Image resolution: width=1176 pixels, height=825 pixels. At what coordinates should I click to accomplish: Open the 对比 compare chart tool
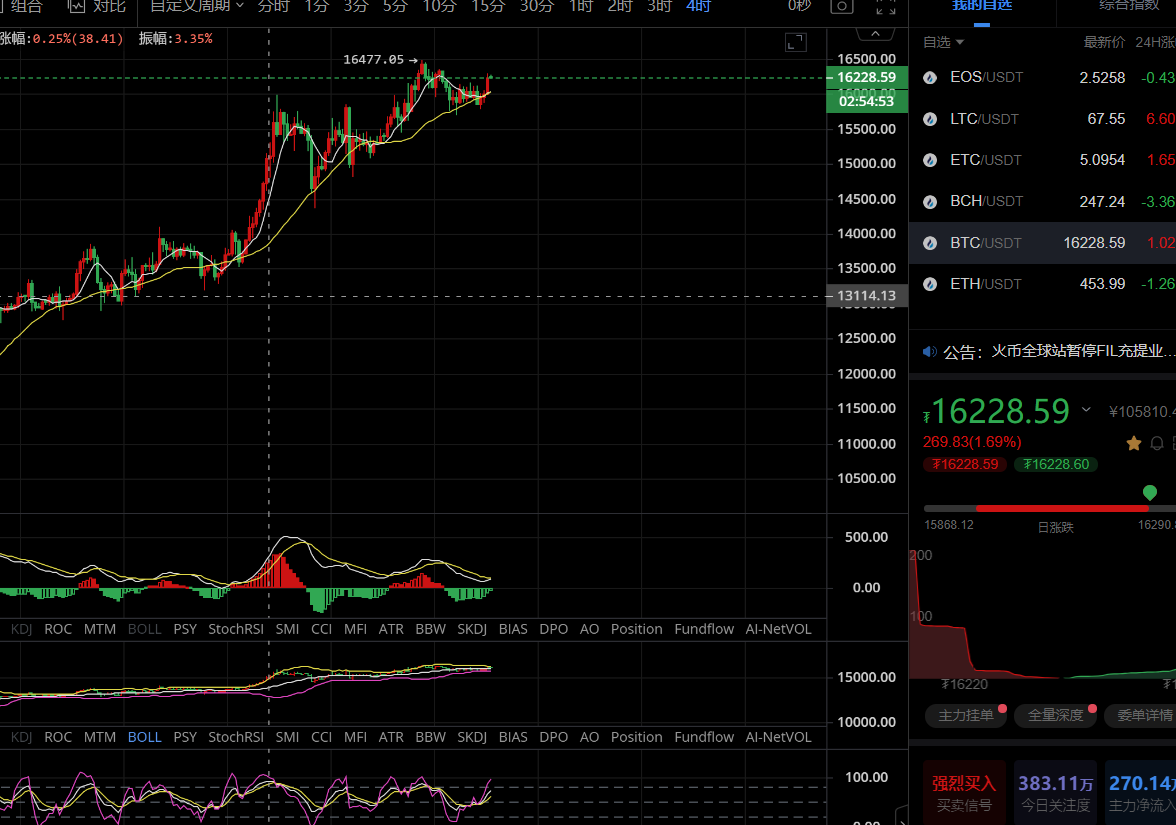coord(97,6)
